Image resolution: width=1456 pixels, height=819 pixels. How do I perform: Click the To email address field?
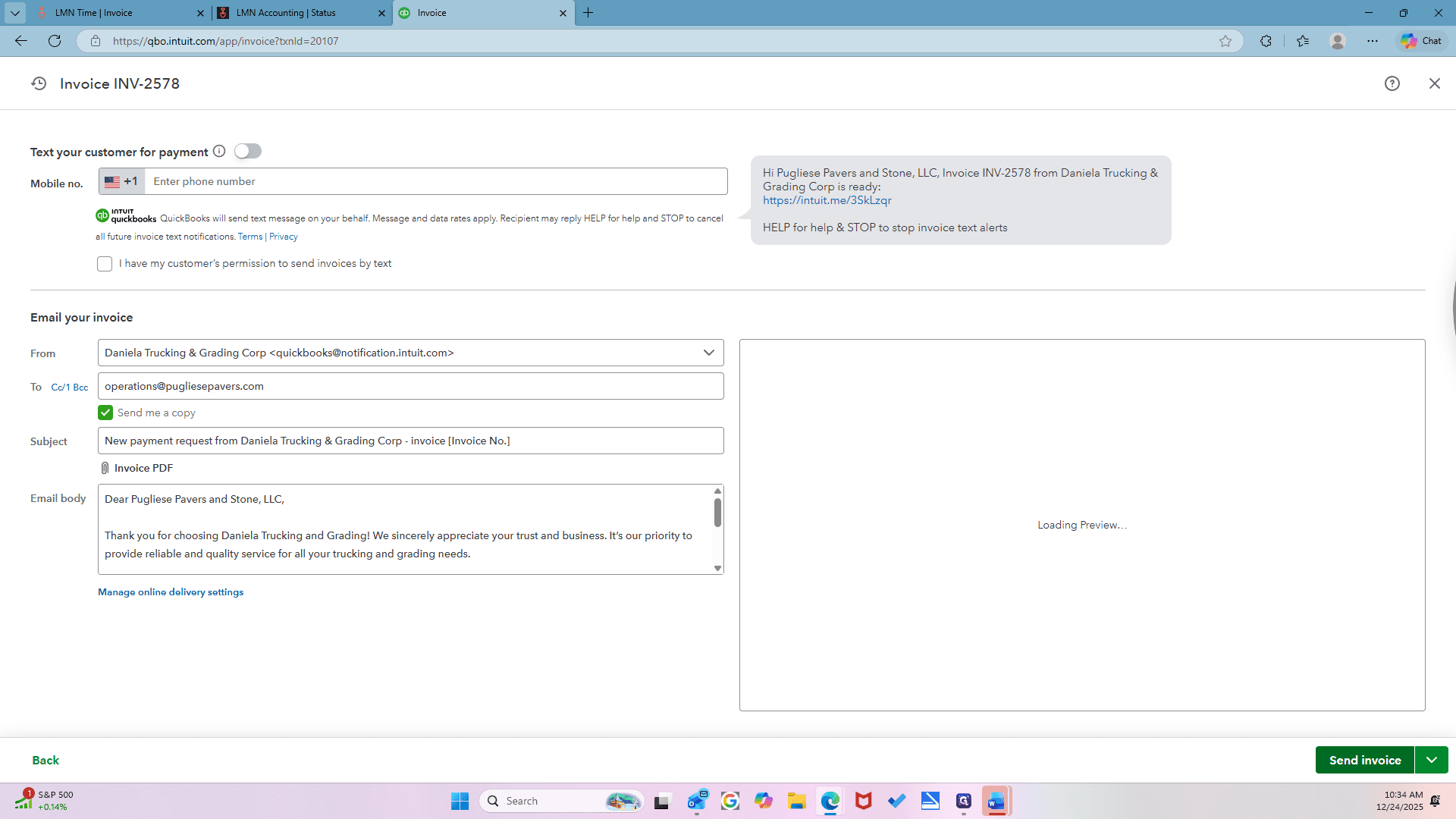point(411,386)
